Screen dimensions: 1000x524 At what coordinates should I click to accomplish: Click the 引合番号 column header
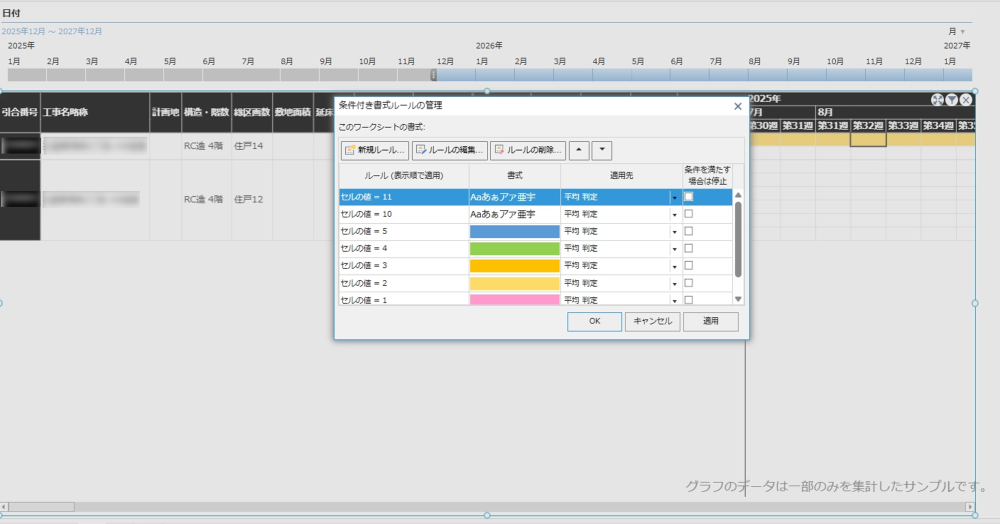tap(20, 112)
